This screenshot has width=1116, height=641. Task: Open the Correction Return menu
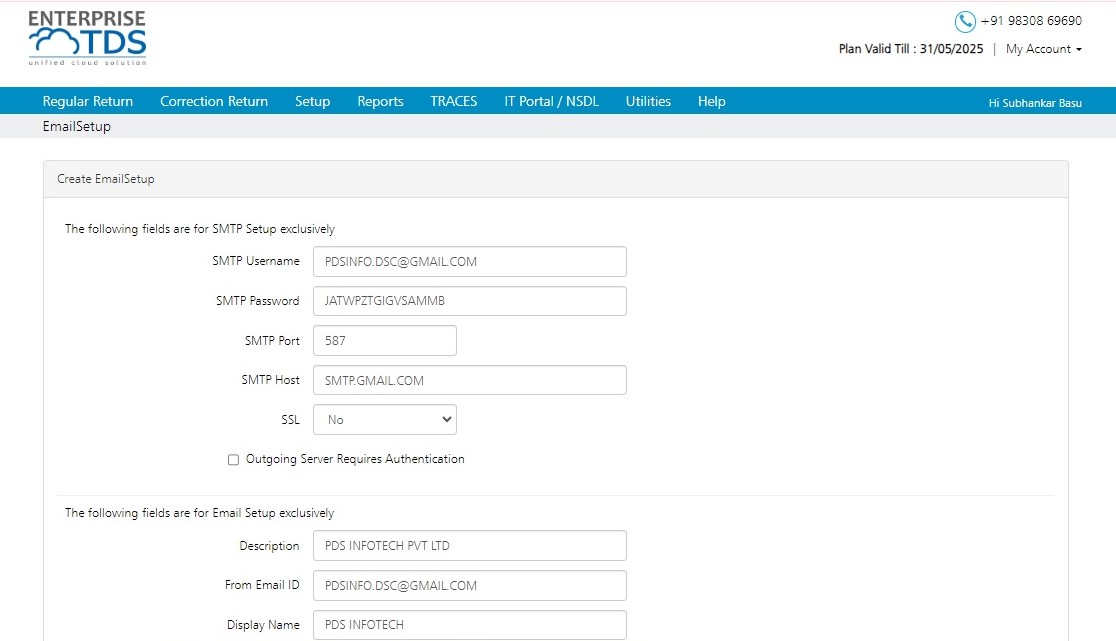214,101
